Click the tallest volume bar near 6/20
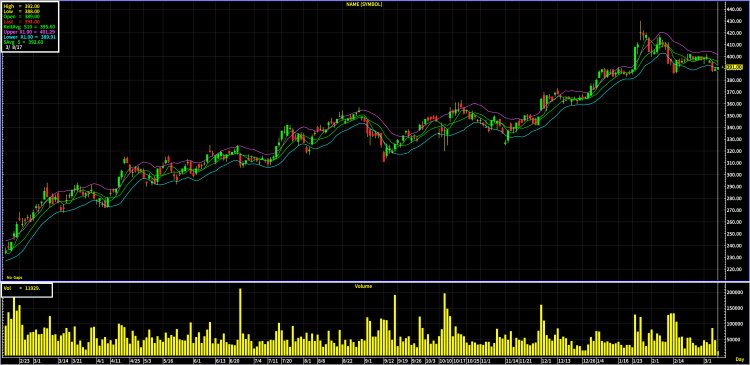This screenshot has width=750, height=365. (240, 322)
